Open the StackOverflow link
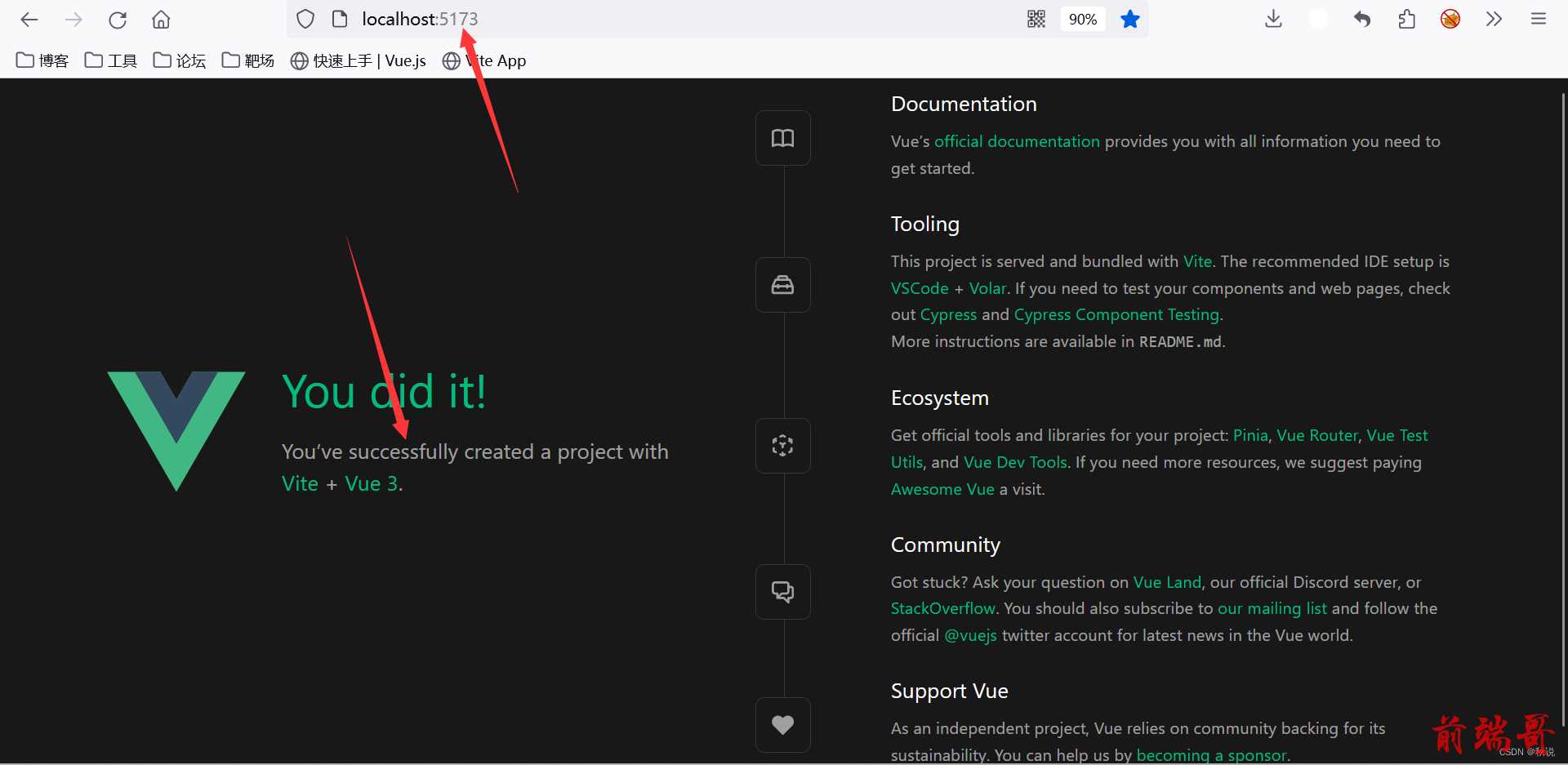The image size is (1568, 765). 943,608
